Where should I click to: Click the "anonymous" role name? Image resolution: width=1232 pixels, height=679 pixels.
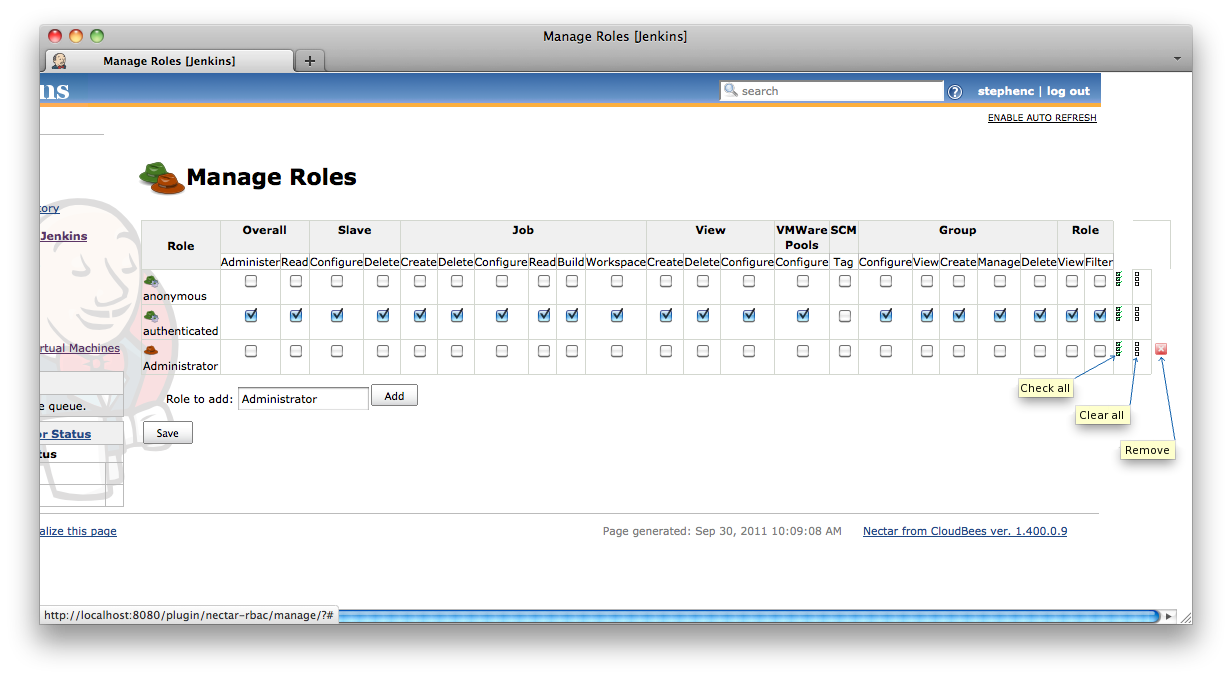click(x=175, y=296)
